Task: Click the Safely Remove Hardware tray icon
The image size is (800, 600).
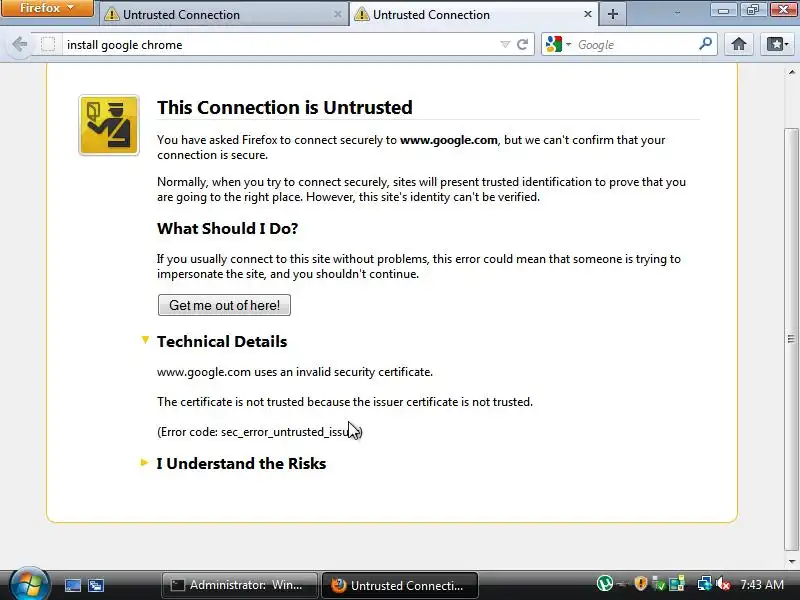Action: 659,584
